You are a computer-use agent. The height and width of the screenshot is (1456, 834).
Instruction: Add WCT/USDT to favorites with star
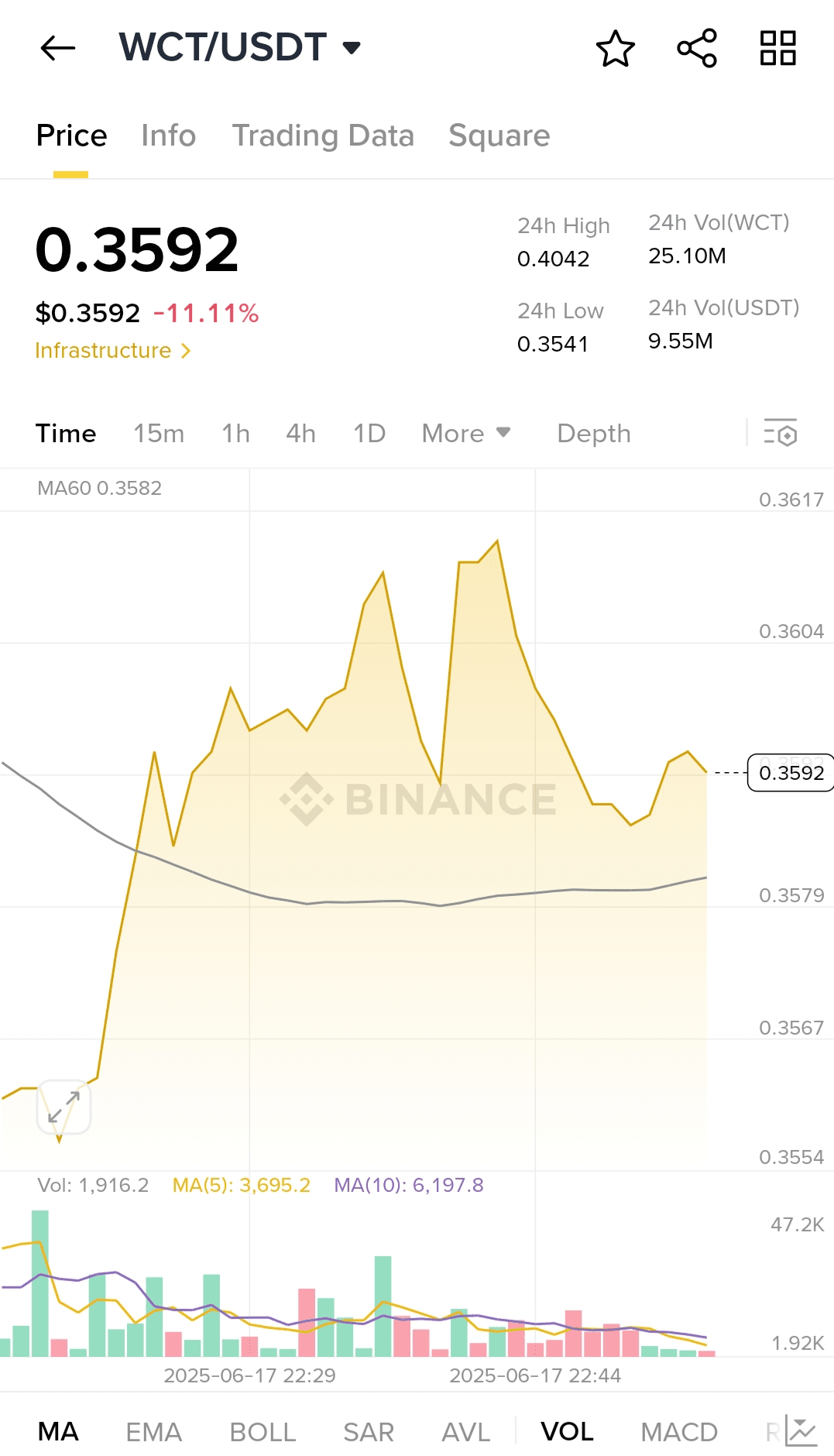pyautogui.click(x=616, y=49)
